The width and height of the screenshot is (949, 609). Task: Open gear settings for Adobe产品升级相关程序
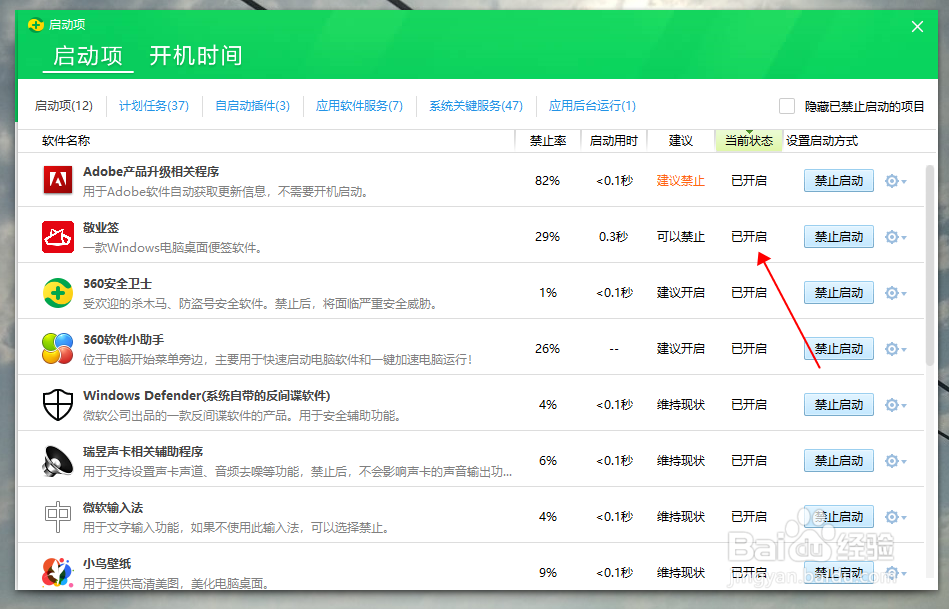[895, 181]
